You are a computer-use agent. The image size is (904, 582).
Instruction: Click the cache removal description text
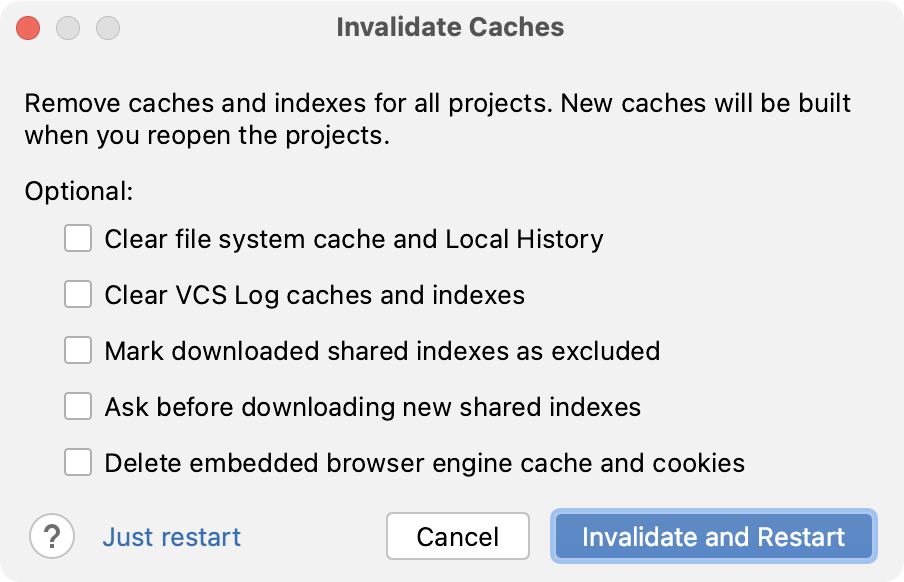pyautogui.click(x=437, y=118)
